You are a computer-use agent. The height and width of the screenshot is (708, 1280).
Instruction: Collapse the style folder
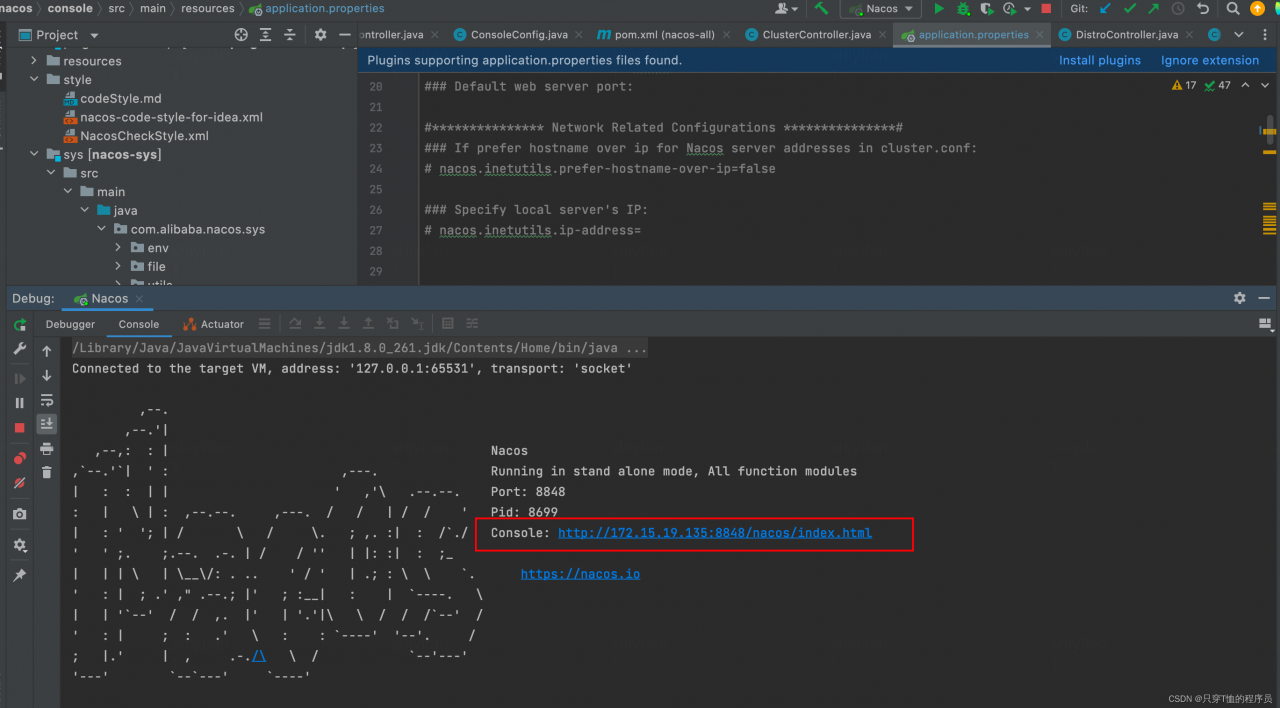click(34, 80)
